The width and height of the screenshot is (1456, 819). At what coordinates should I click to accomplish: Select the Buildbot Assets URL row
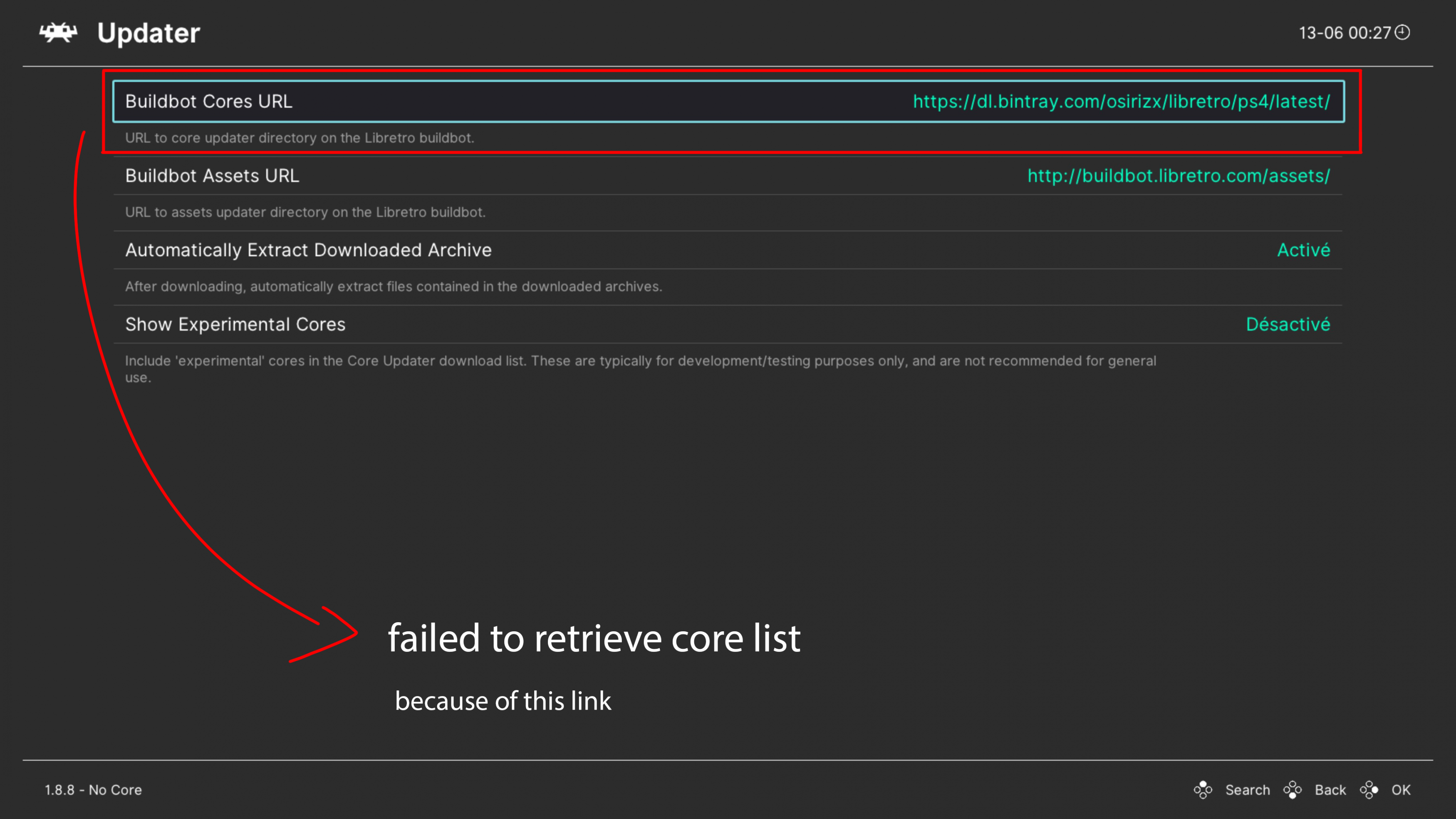point(728,176)
